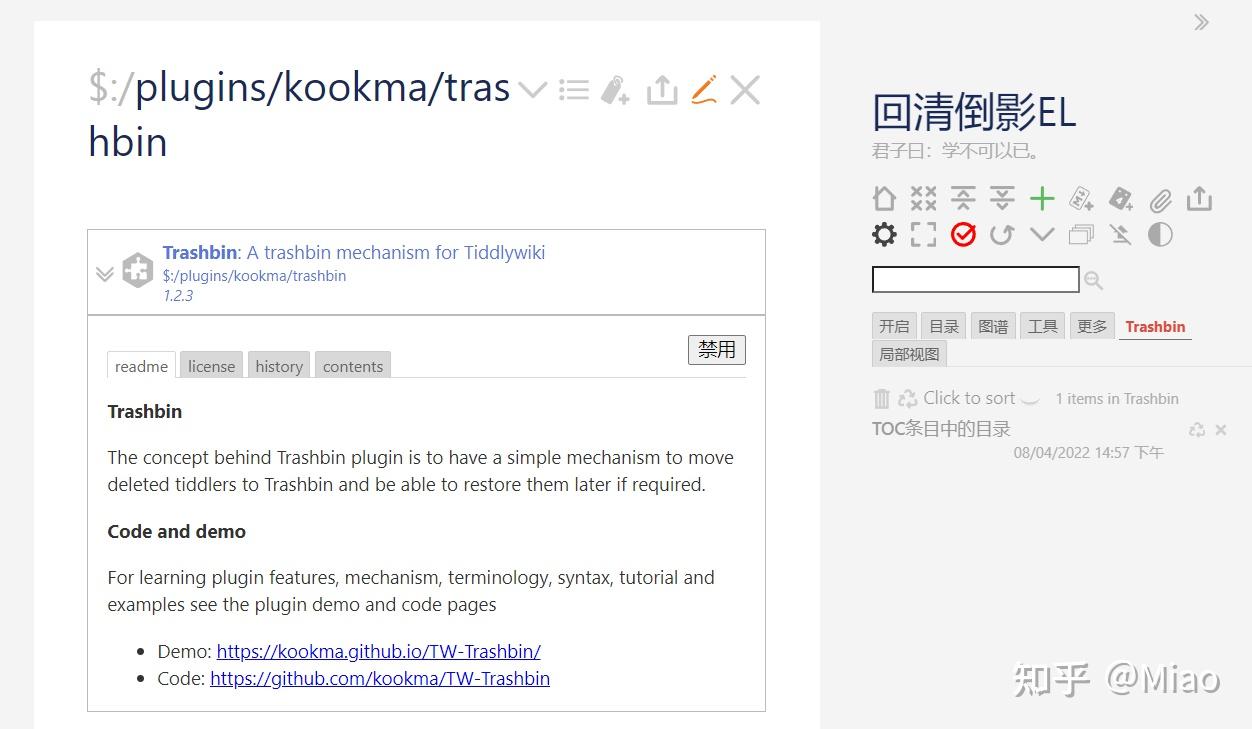This screenshot has width=1252, height=729.
Task: Disable the Trashbin plugin via 禁用 button
Action: pyautogui.click(x=716, y=349)
